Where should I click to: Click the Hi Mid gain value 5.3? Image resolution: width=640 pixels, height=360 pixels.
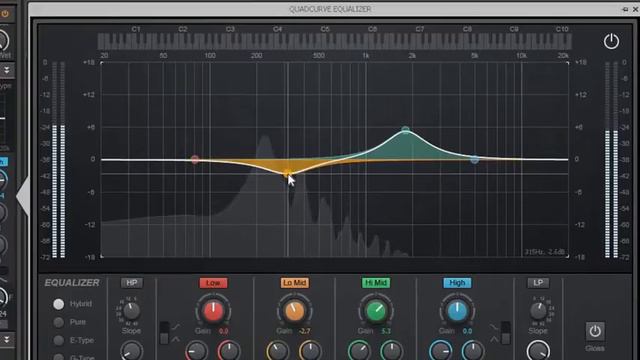386,331
